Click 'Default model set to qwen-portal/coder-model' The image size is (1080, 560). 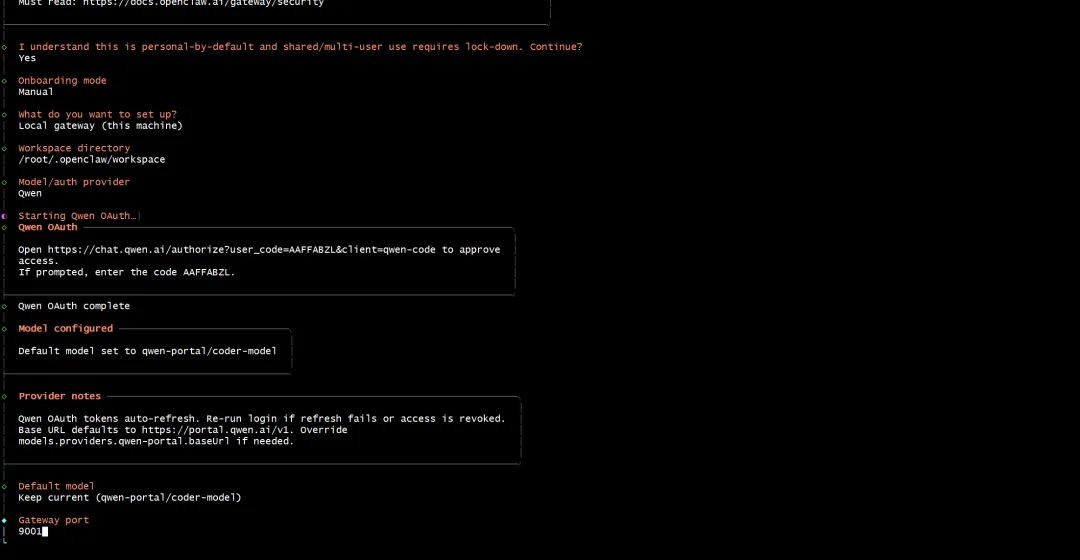point(147,351)
